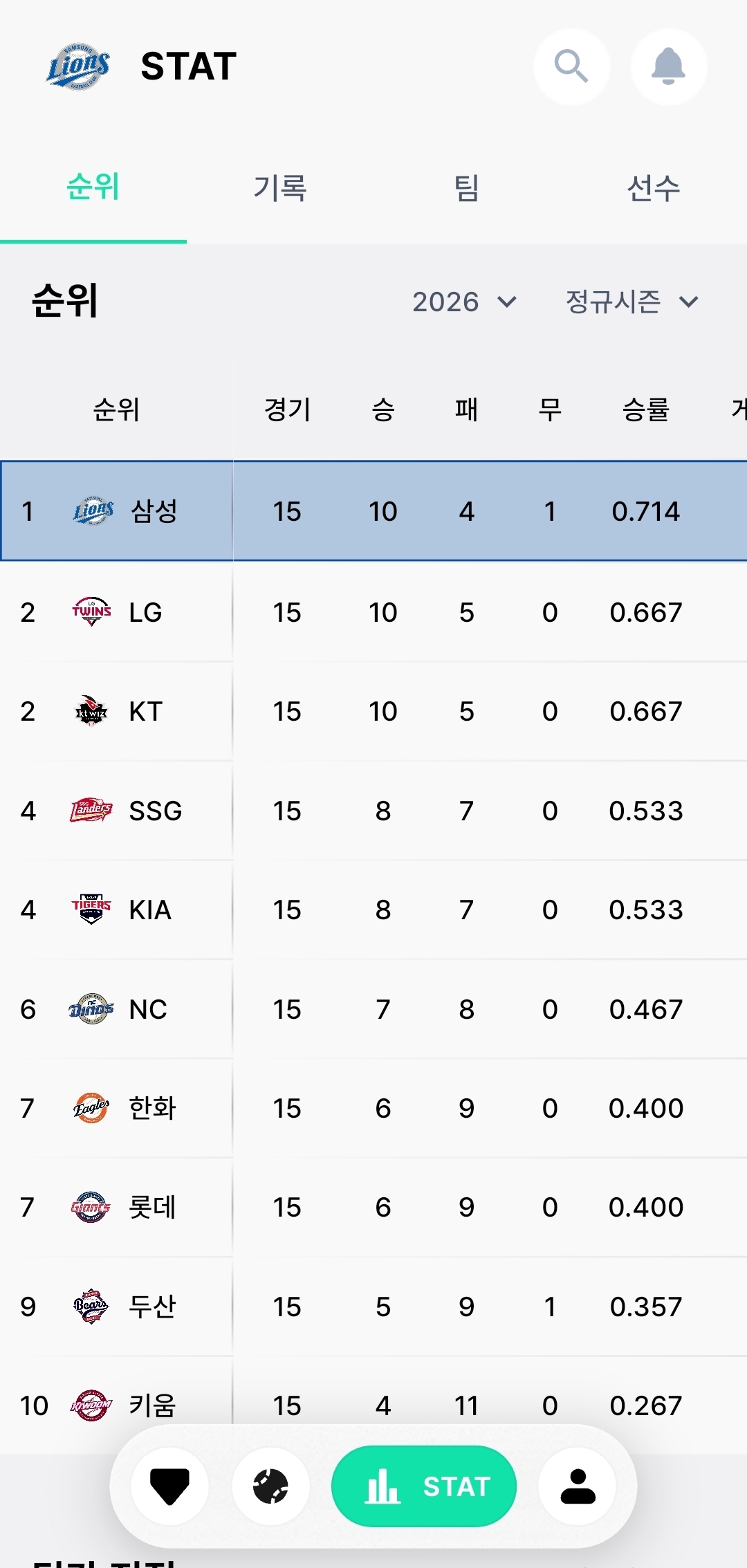Screen dimensions: 747x1568
Task: Tap the 승률 column header
Action: [x=645, y=409]
